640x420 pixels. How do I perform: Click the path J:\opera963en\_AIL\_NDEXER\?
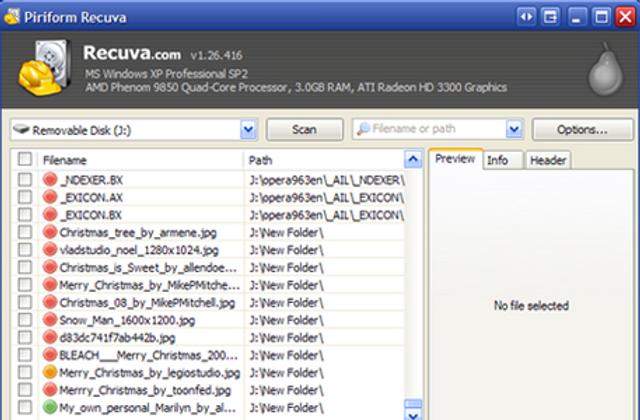pyautogui.click(x=327, y=180)
